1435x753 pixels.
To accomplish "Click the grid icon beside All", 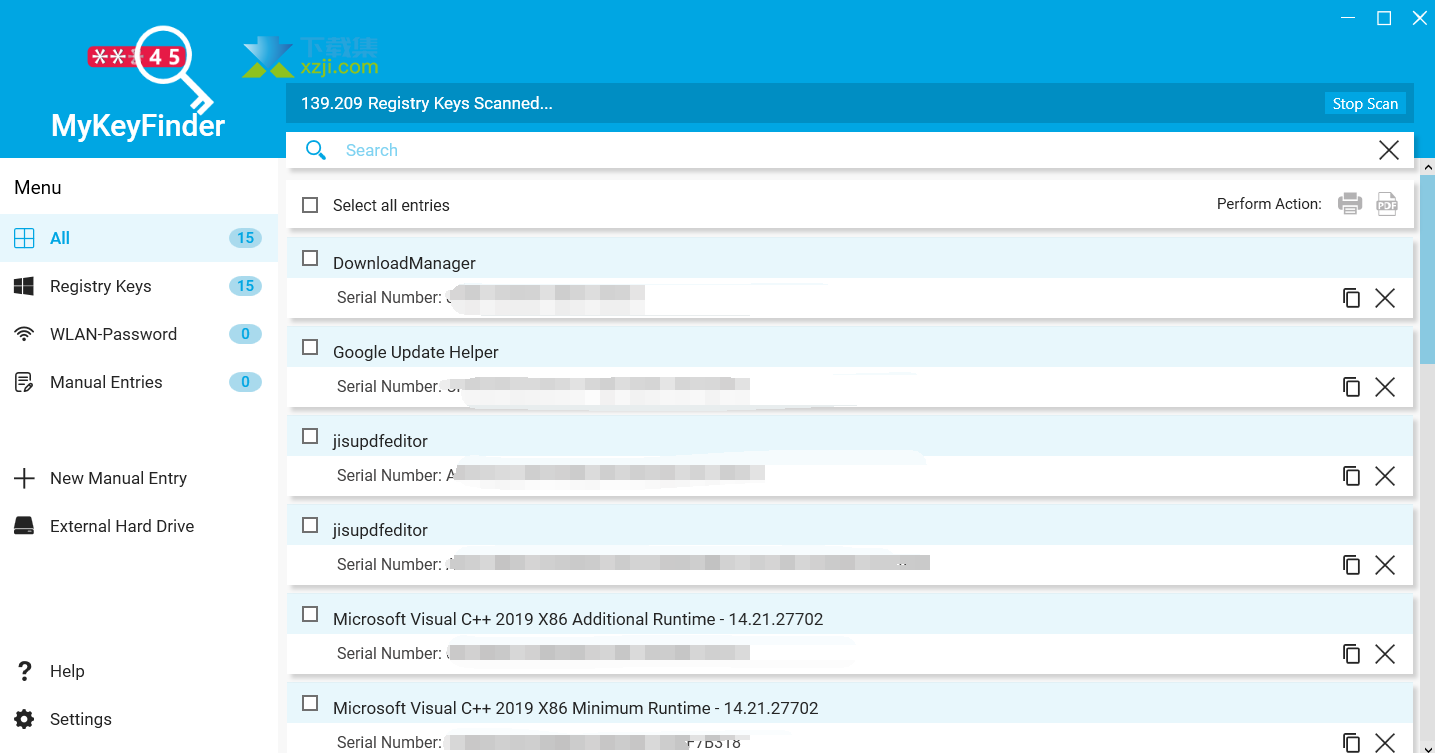I will coord(24,238).
